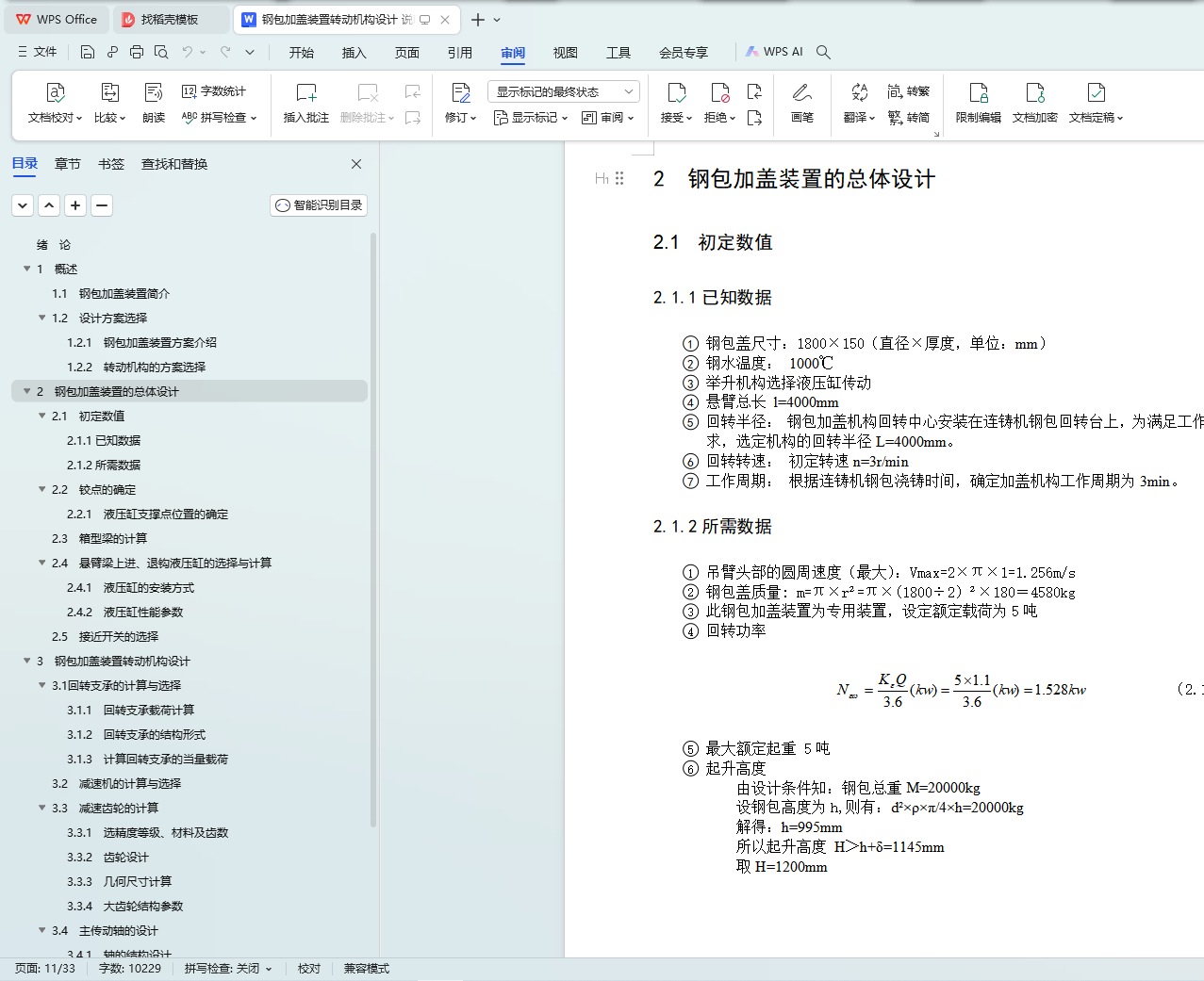Collapse the '1.2 设计方案选择' outline node

point(42,318)
